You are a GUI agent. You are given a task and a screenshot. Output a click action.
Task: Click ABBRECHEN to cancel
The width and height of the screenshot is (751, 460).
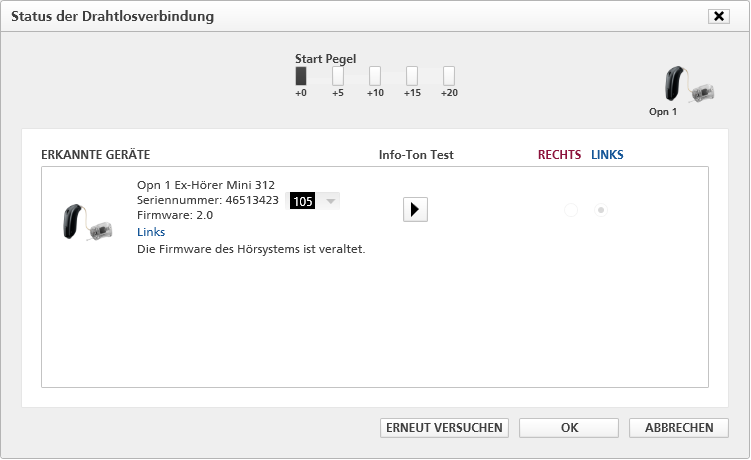[x=679, y=428]
